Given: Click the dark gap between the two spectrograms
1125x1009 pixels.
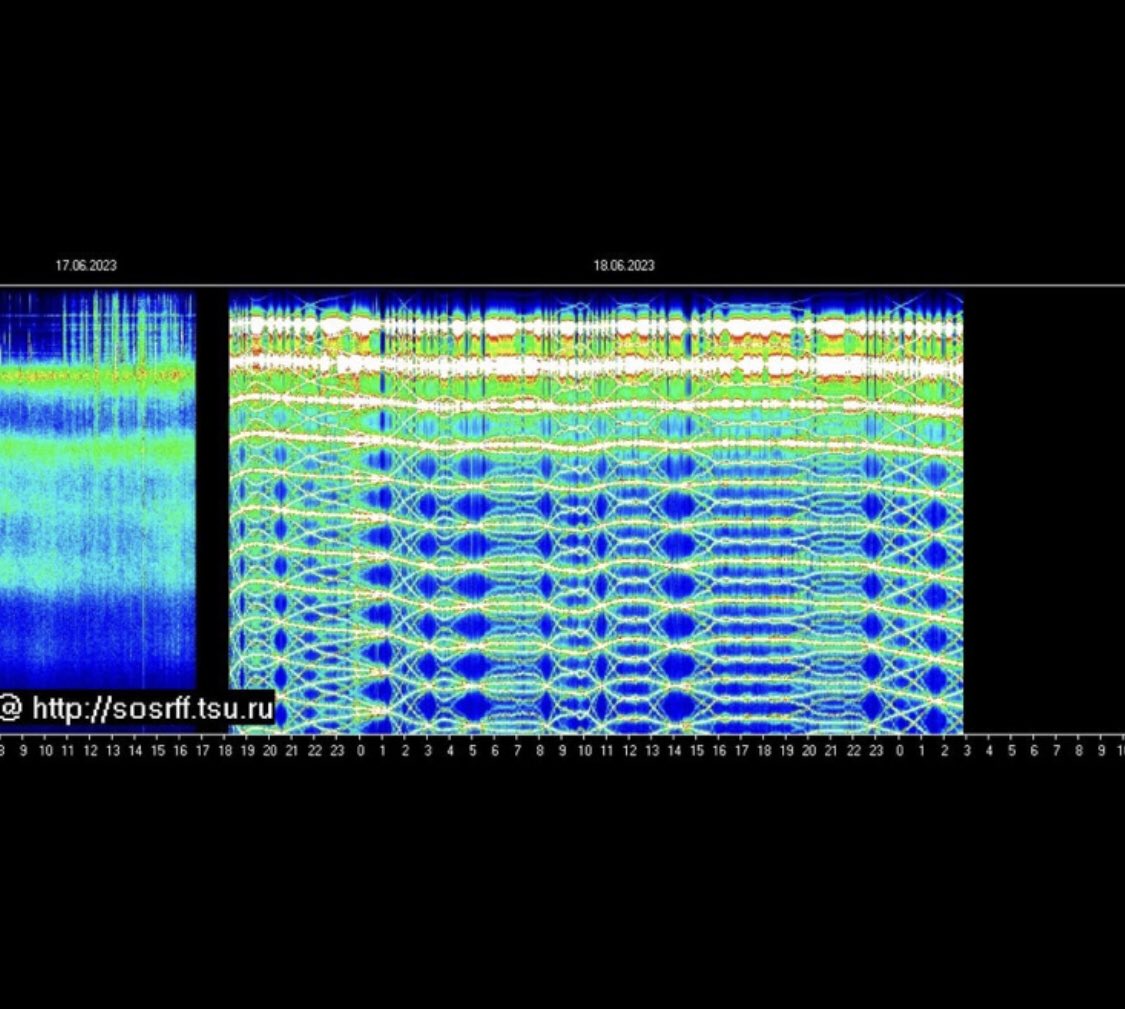Looking at the screenshot, I should tap(213, 500).
